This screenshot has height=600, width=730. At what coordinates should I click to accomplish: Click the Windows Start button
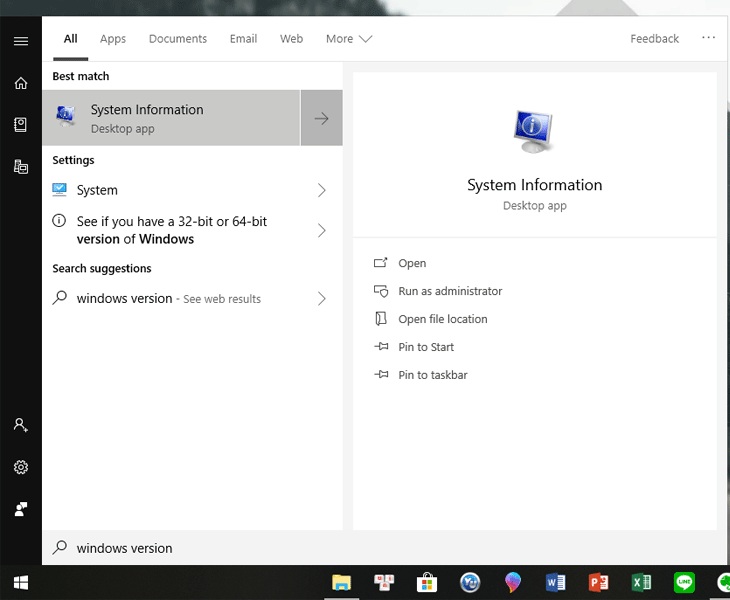(x=20, y=582)
